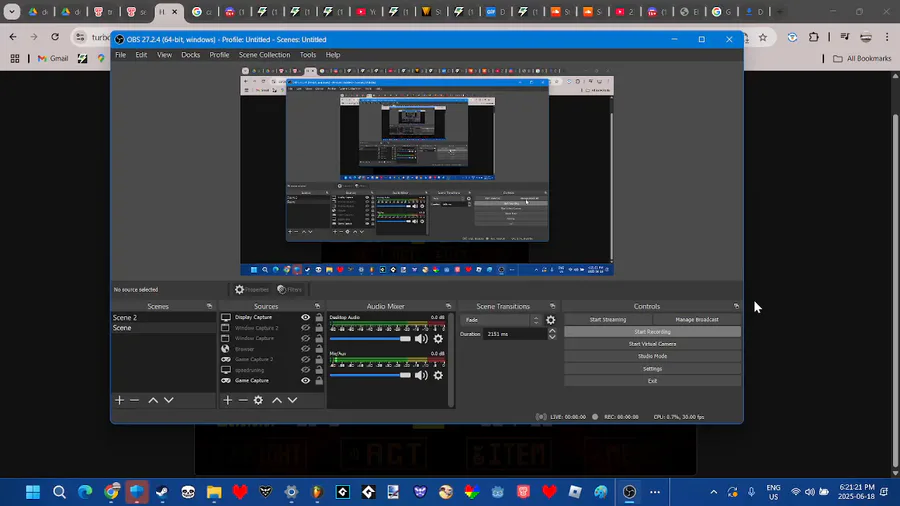900x506 pixels.
Task: Undock the Sources panel via float icon
Action: [317, 306]
